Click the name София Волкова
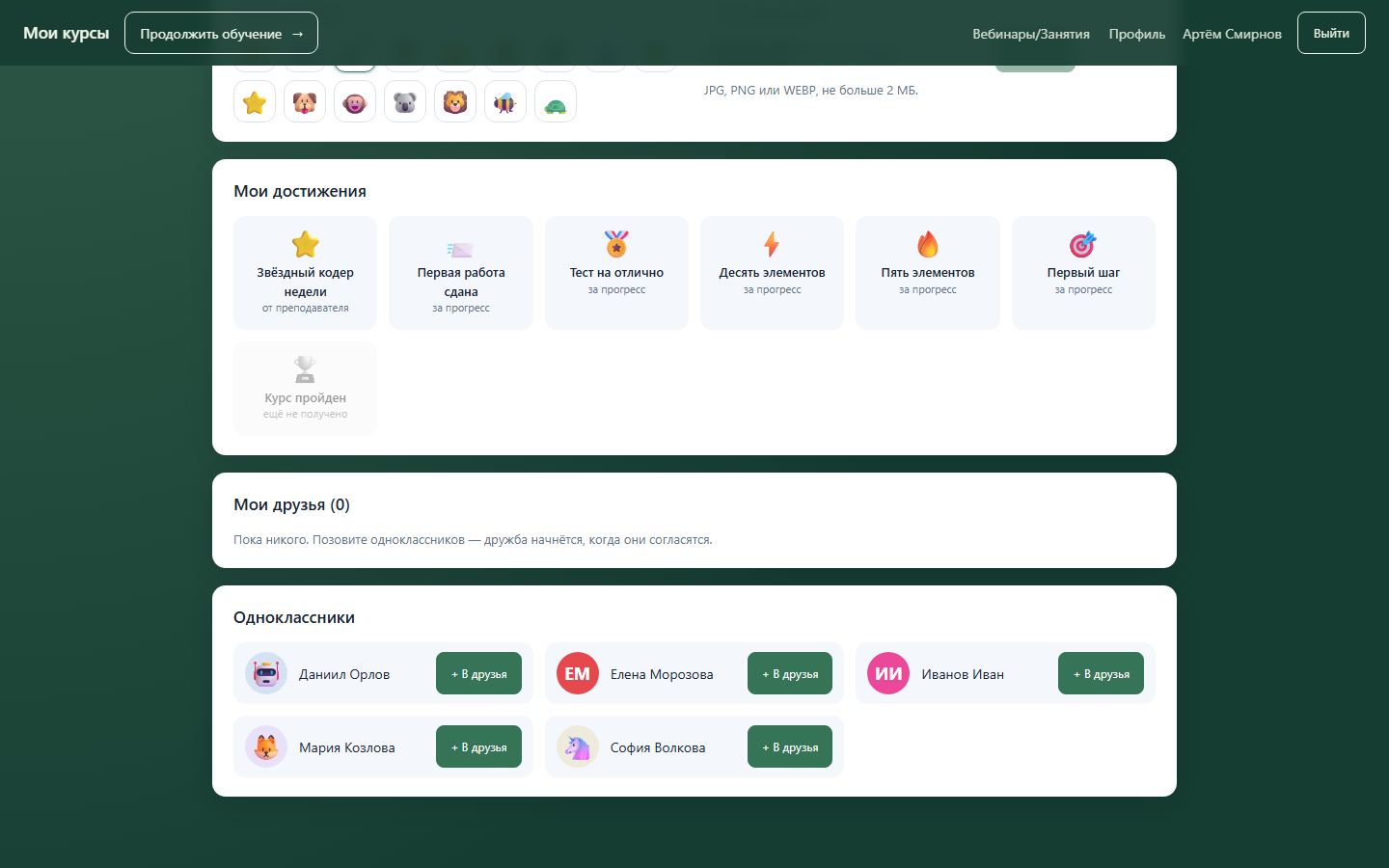1389x868 pixels. pos(658,747)
